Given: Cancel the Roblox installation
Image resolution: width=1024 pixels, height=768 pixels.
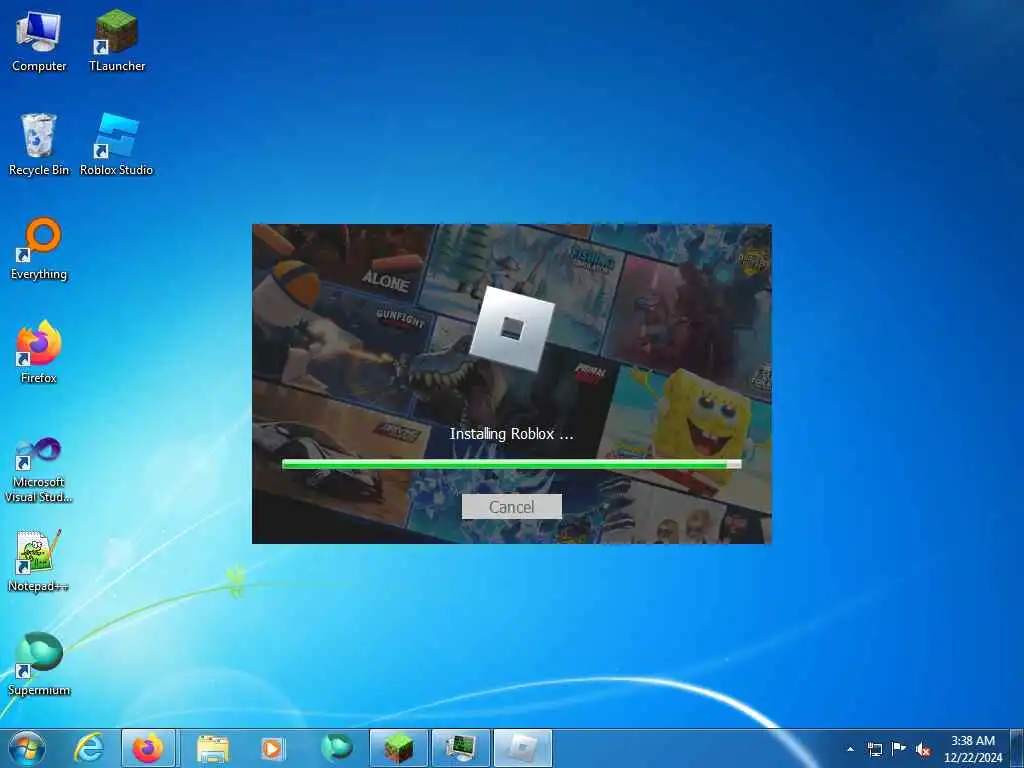Looking at the screenshot, I should (x=511, y=507).
